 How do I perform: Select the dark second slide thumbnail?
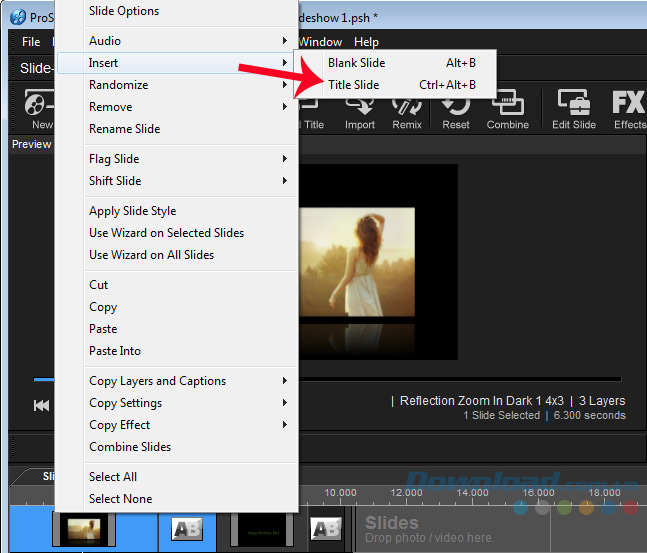[x=262, y=530]
